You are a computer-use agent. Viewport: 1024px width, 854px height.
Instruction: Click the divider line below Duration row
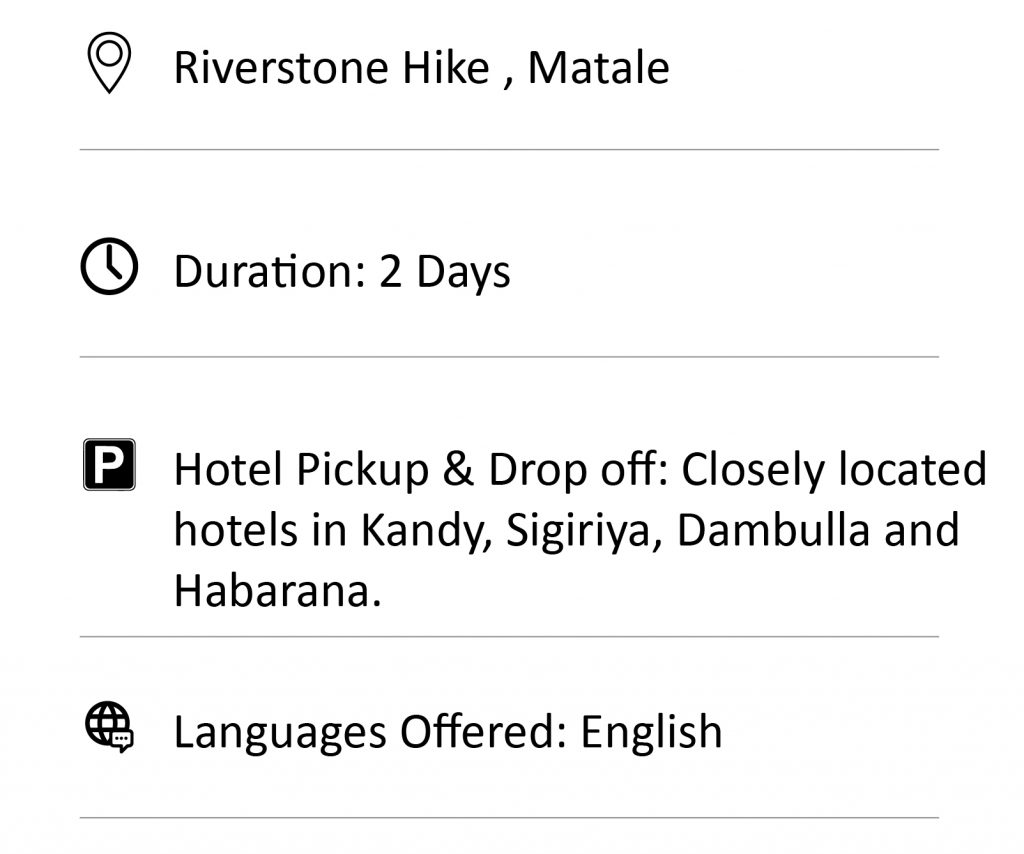coord(509,357)
